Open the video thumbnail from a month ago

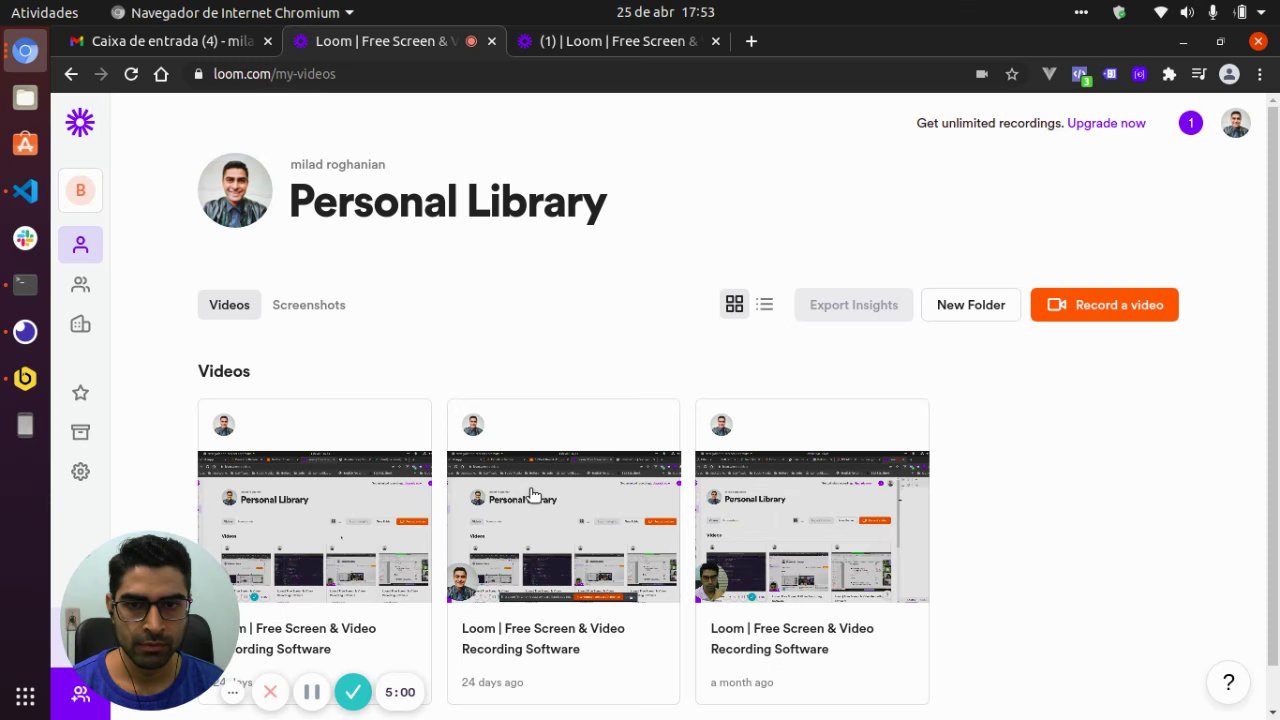pyautogui.click(x=812, y=527)
